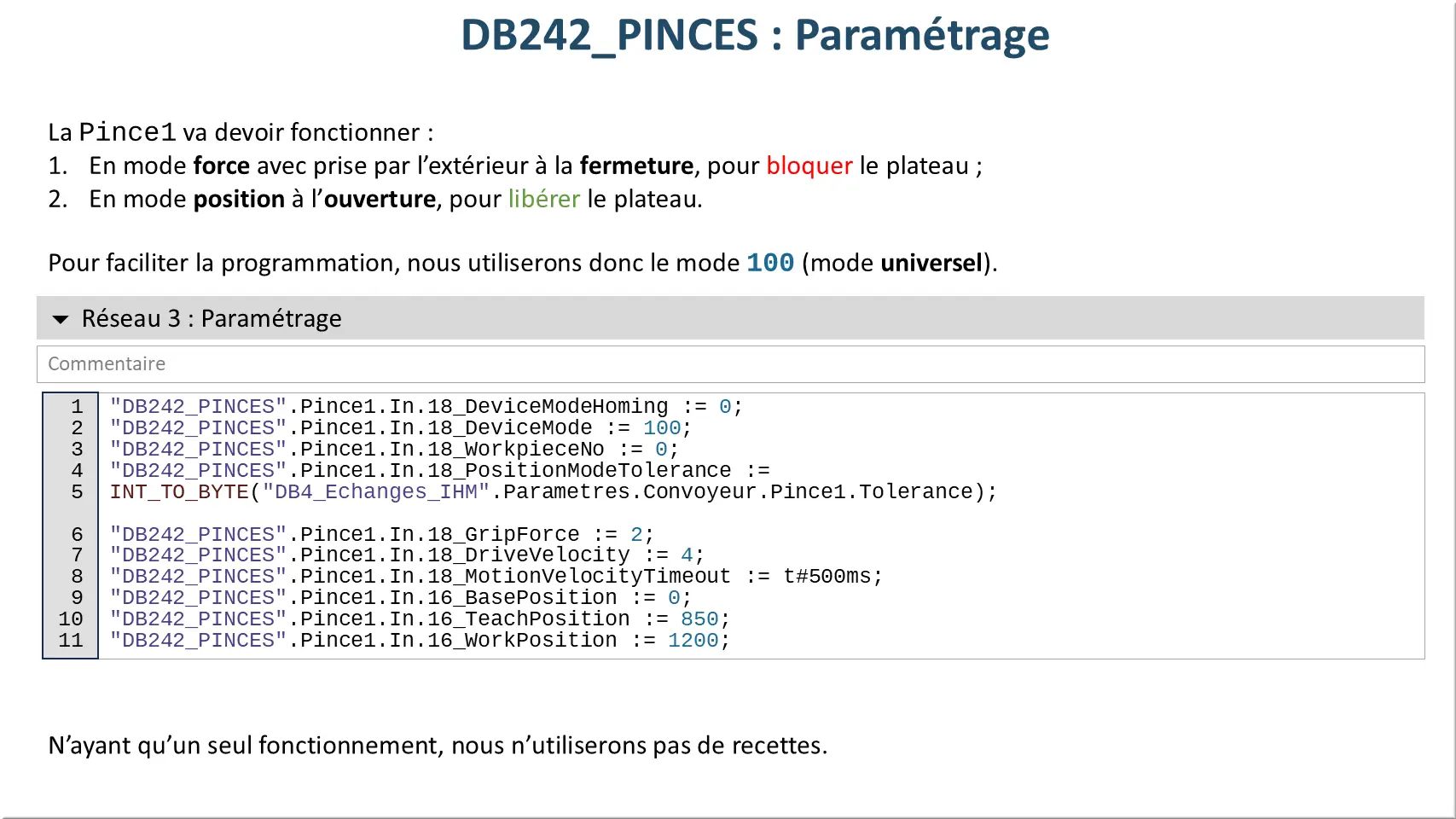This screenshot has height=819, width=1456.
Task: Select code line 9 BasePosition := 0
Action: (x=400, y=598)
